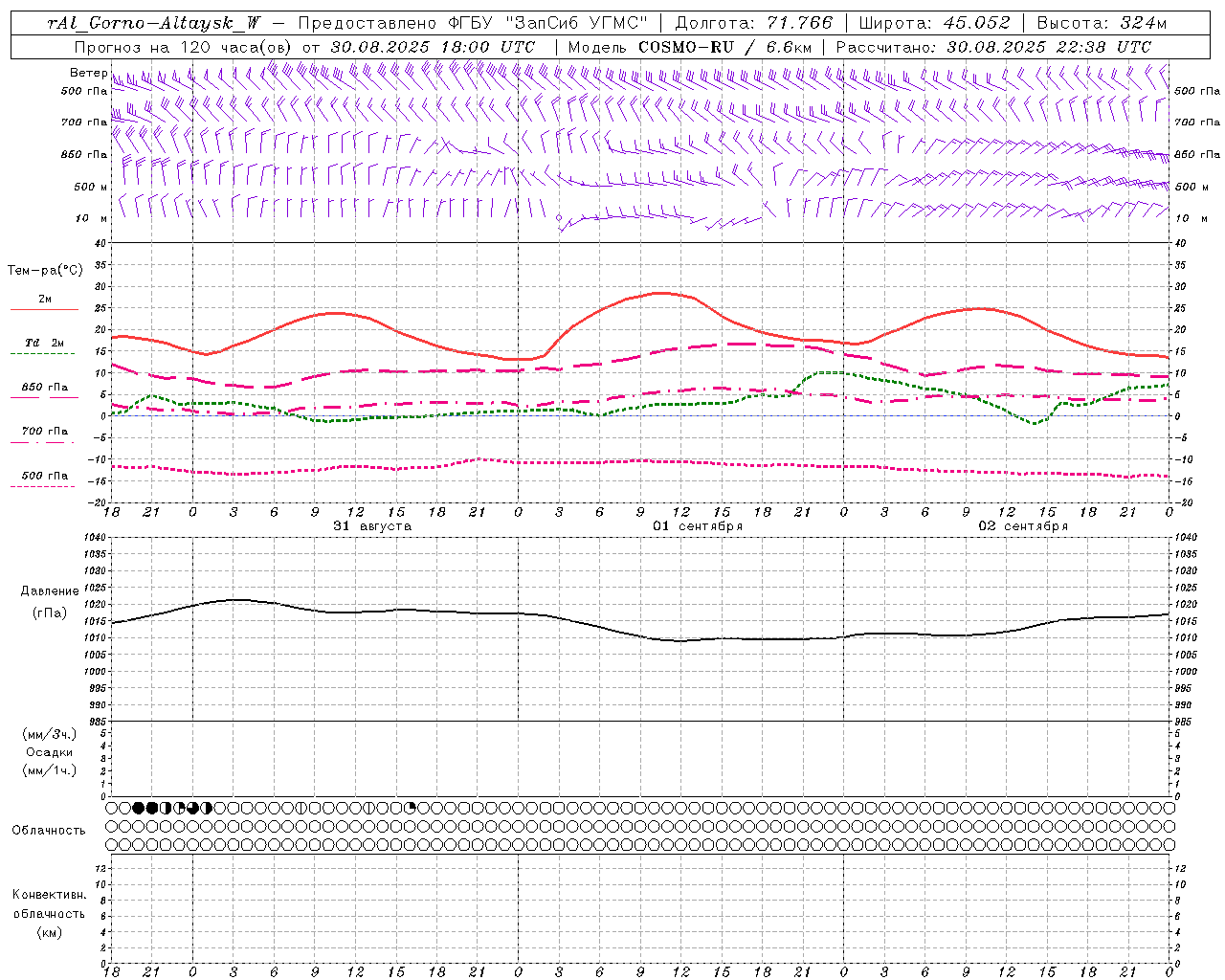The image size is (1225, 980).
Task: Click the Облачность cloud cover label
Action: pyautogui.click(x=48, y=831)
